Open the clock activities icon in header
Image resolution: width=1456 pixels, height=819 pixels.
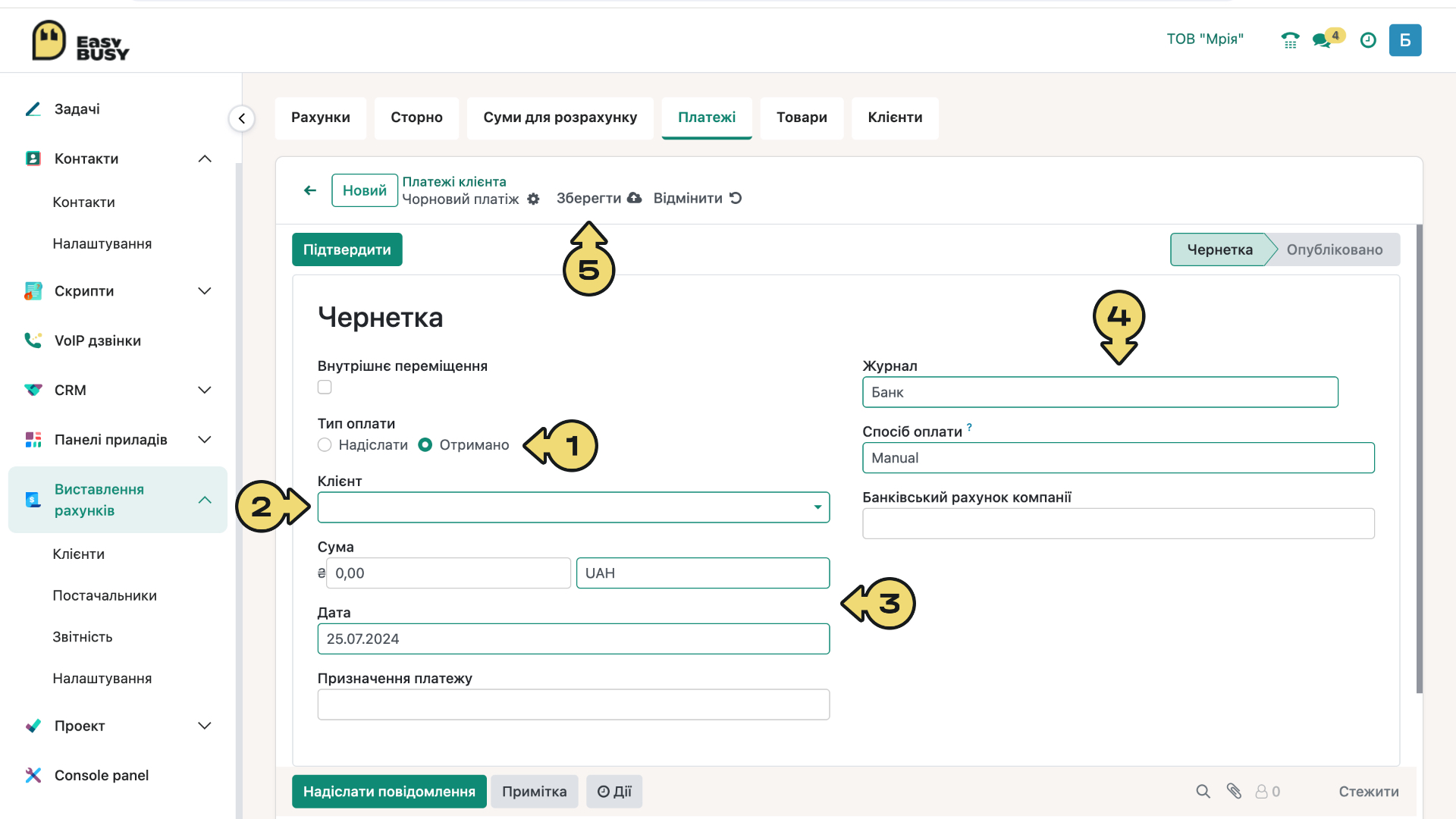point(1368,40)
